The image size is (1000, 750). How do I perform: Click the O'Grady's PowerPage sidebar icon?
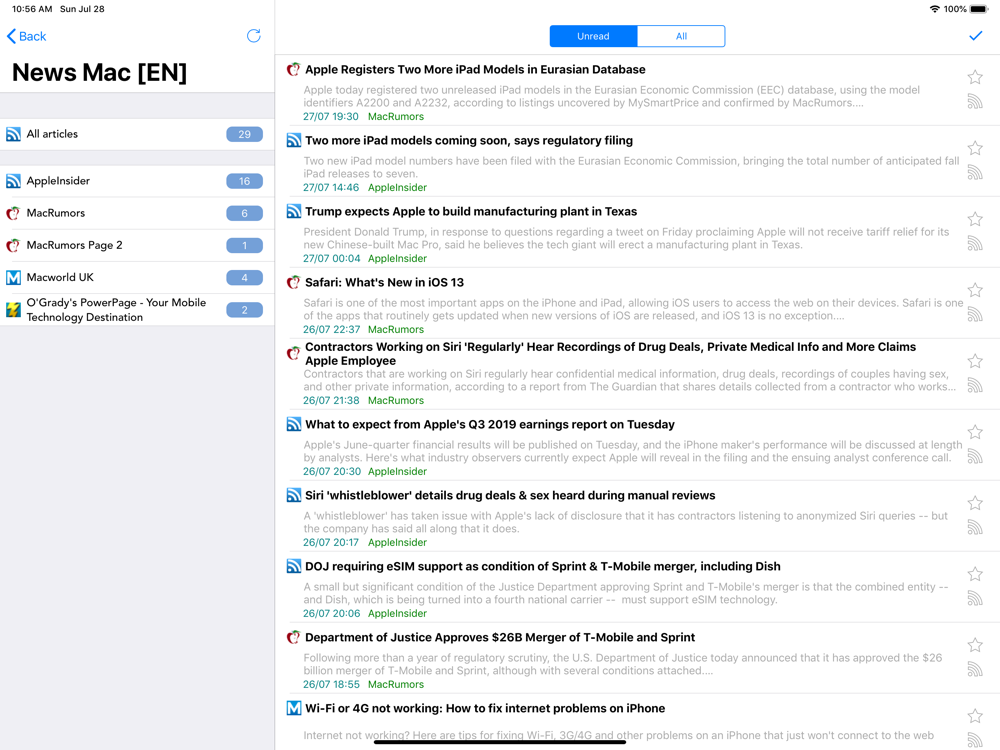(13, 310)
